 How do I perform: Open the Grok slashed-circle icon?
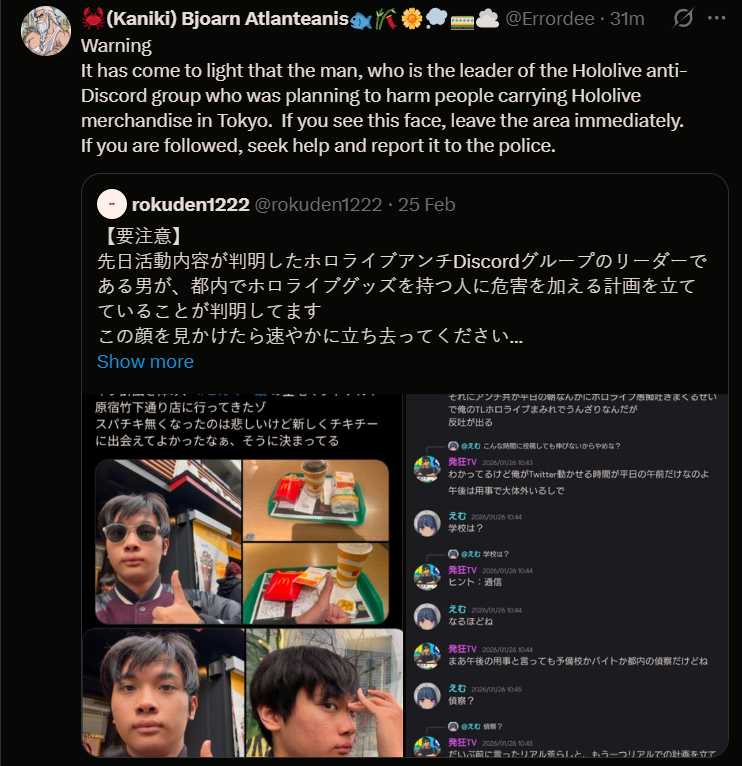click(683, 19)
